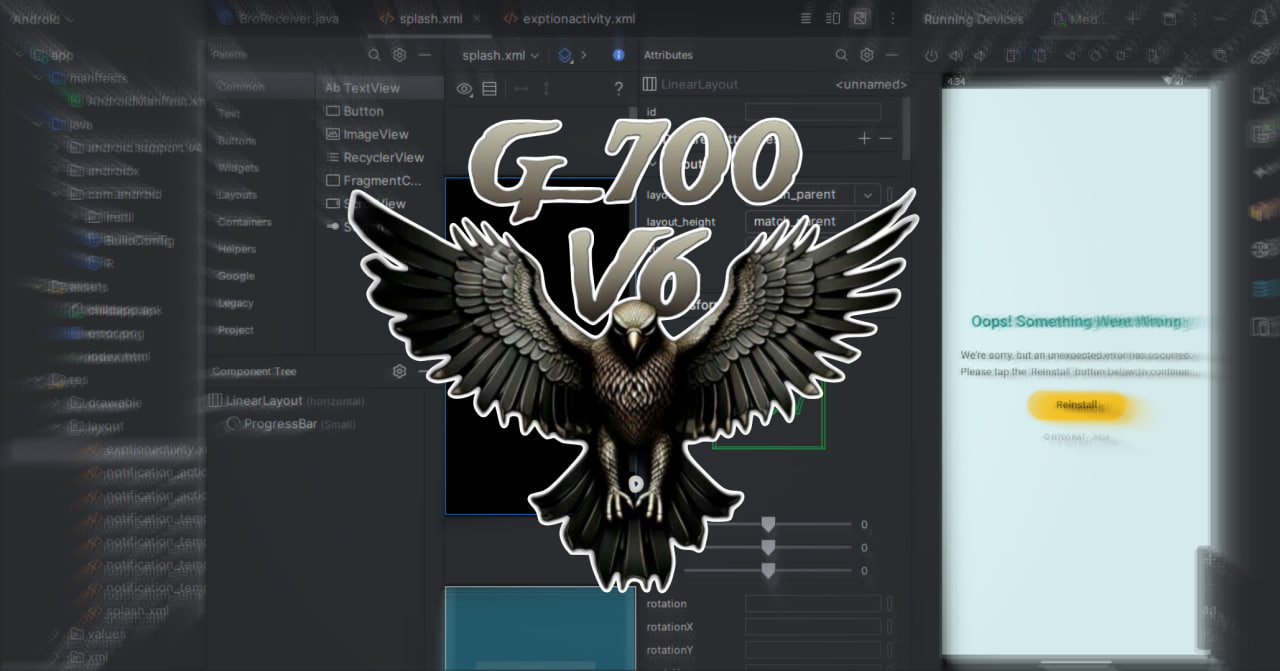Switch editor to Split view
1280x671 pixels.
[x=833, y=18]
